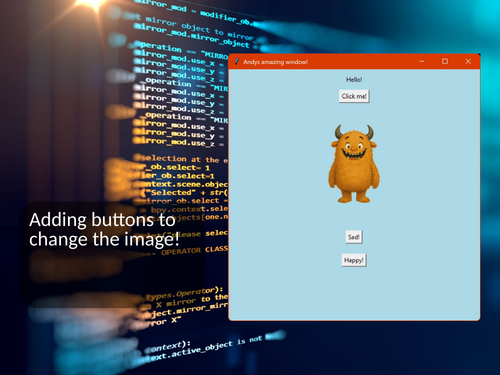Click the 'Andys amazing window!' title text

275,62
